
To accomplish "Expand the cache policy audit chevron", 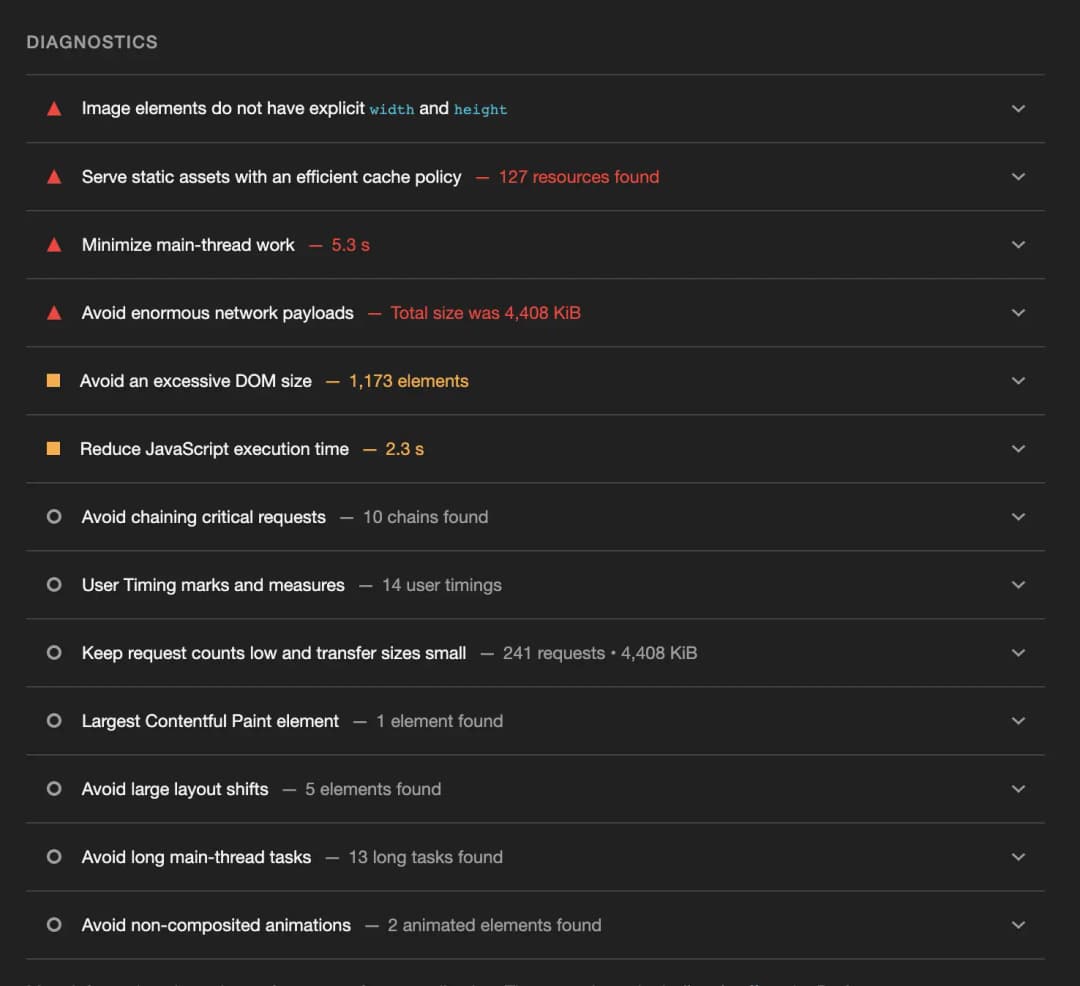I will tap(1018, 177).
